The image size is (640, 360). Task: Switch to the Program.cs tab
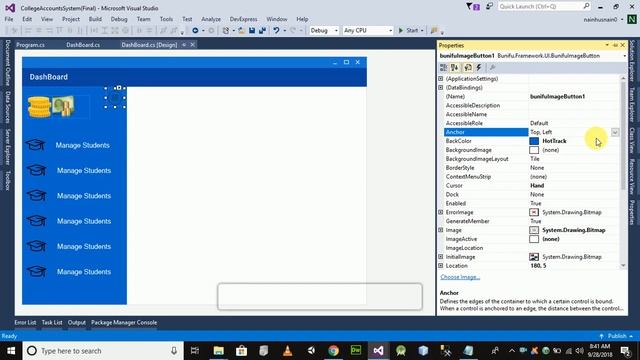(31, 45)
